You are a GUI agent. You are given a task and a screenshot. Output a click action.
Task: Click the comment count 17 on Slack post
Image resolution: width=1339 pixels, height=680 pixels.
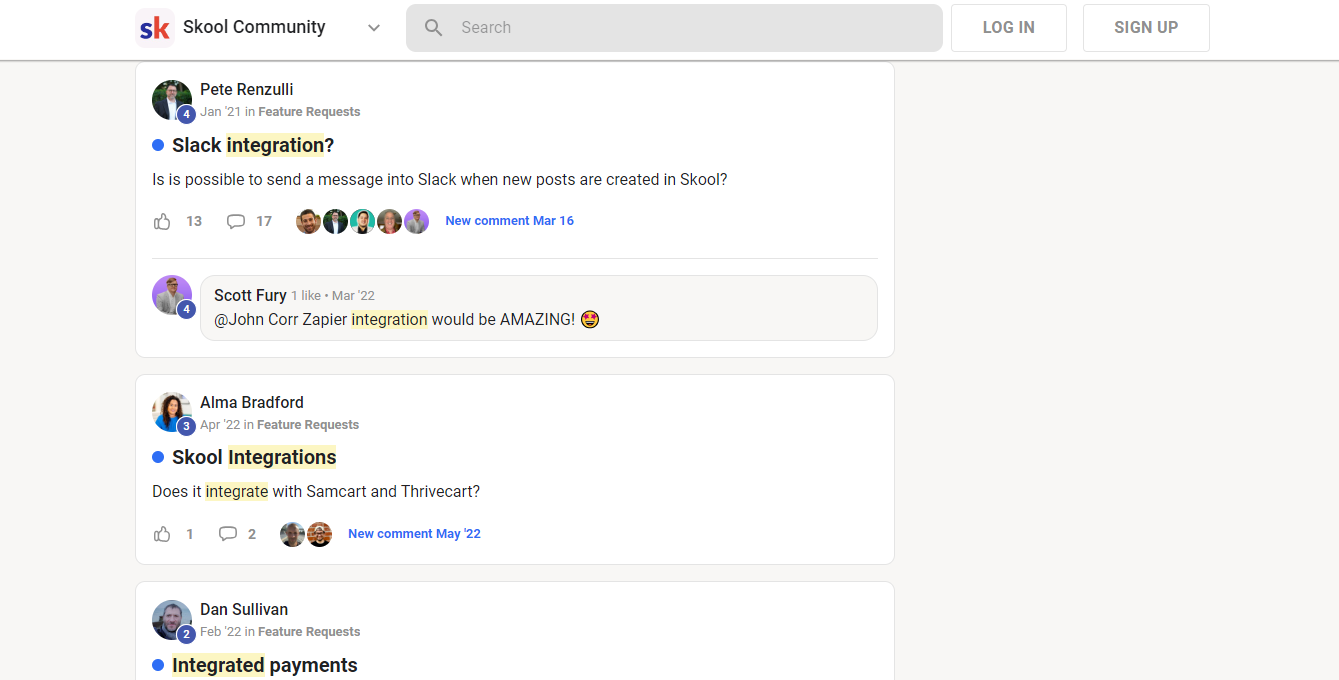point(264,221)
